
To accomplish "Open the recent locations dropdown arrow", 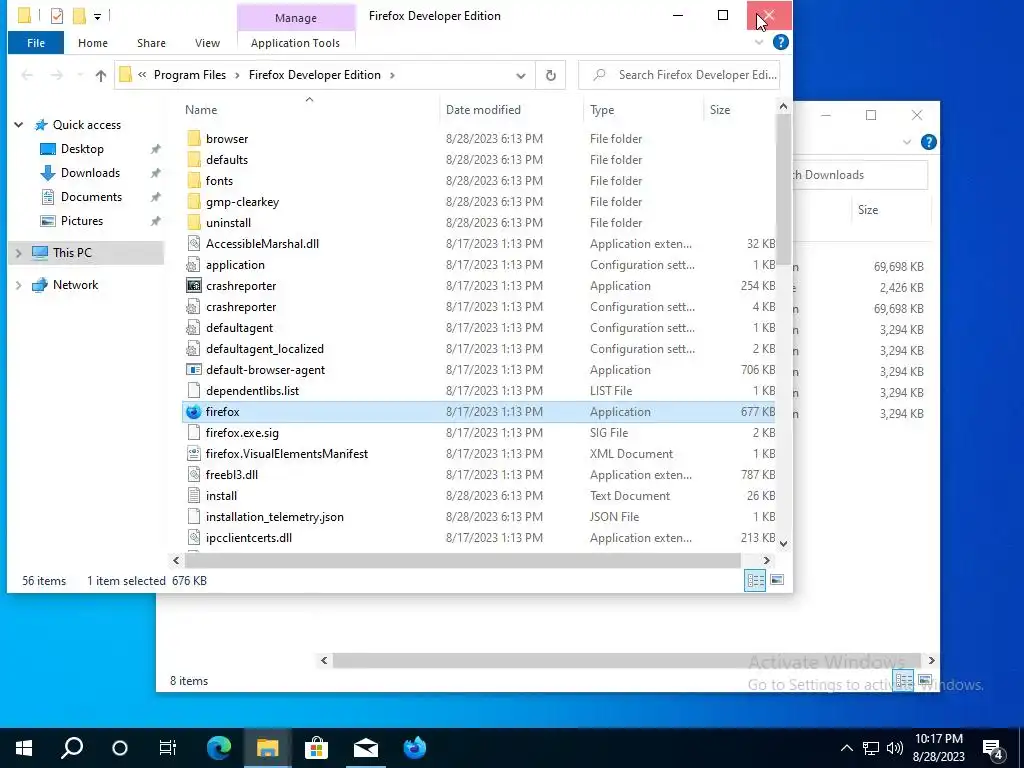I will click(80, 76).
